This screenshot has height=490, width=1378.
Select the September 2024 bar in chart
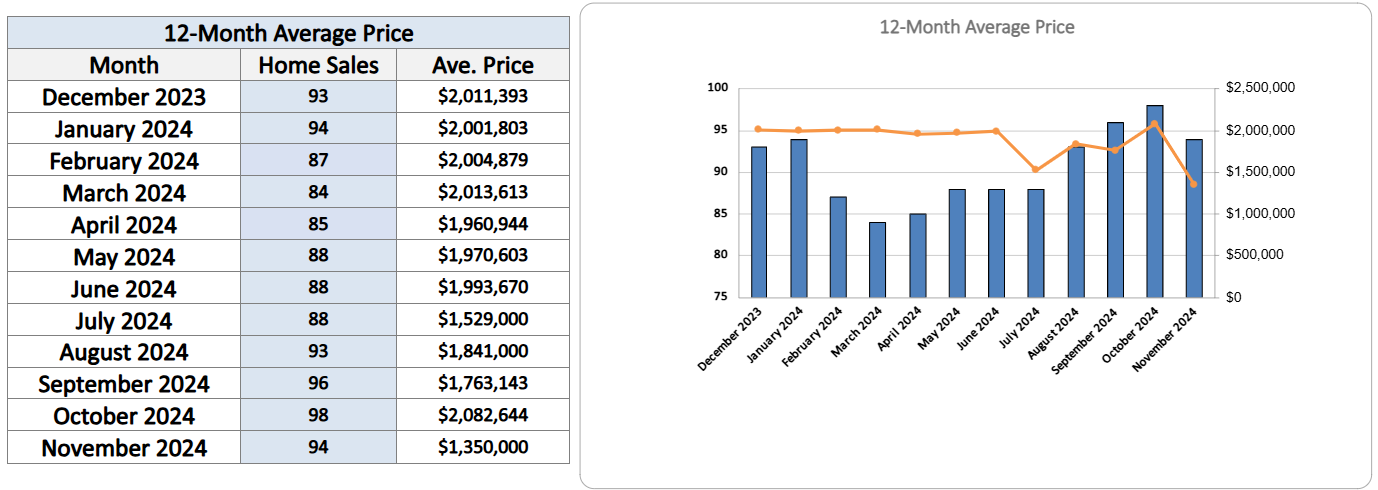pyautogui.click(x=1115, y=210)
